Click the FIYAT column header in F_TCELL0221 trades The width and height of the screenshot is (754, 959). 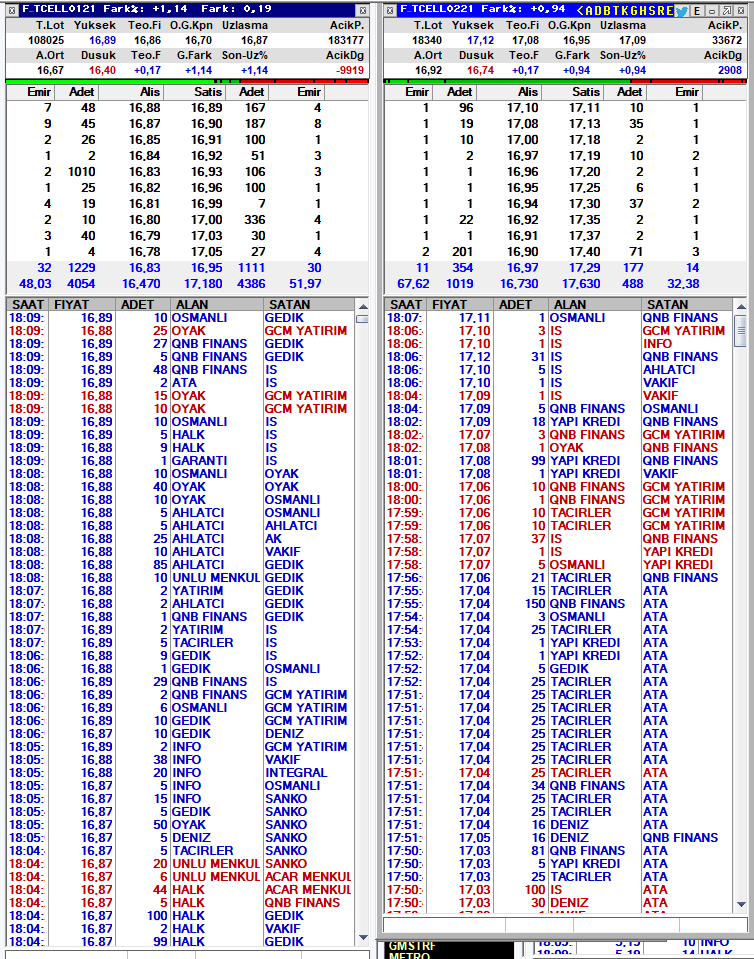click(449, 305)
